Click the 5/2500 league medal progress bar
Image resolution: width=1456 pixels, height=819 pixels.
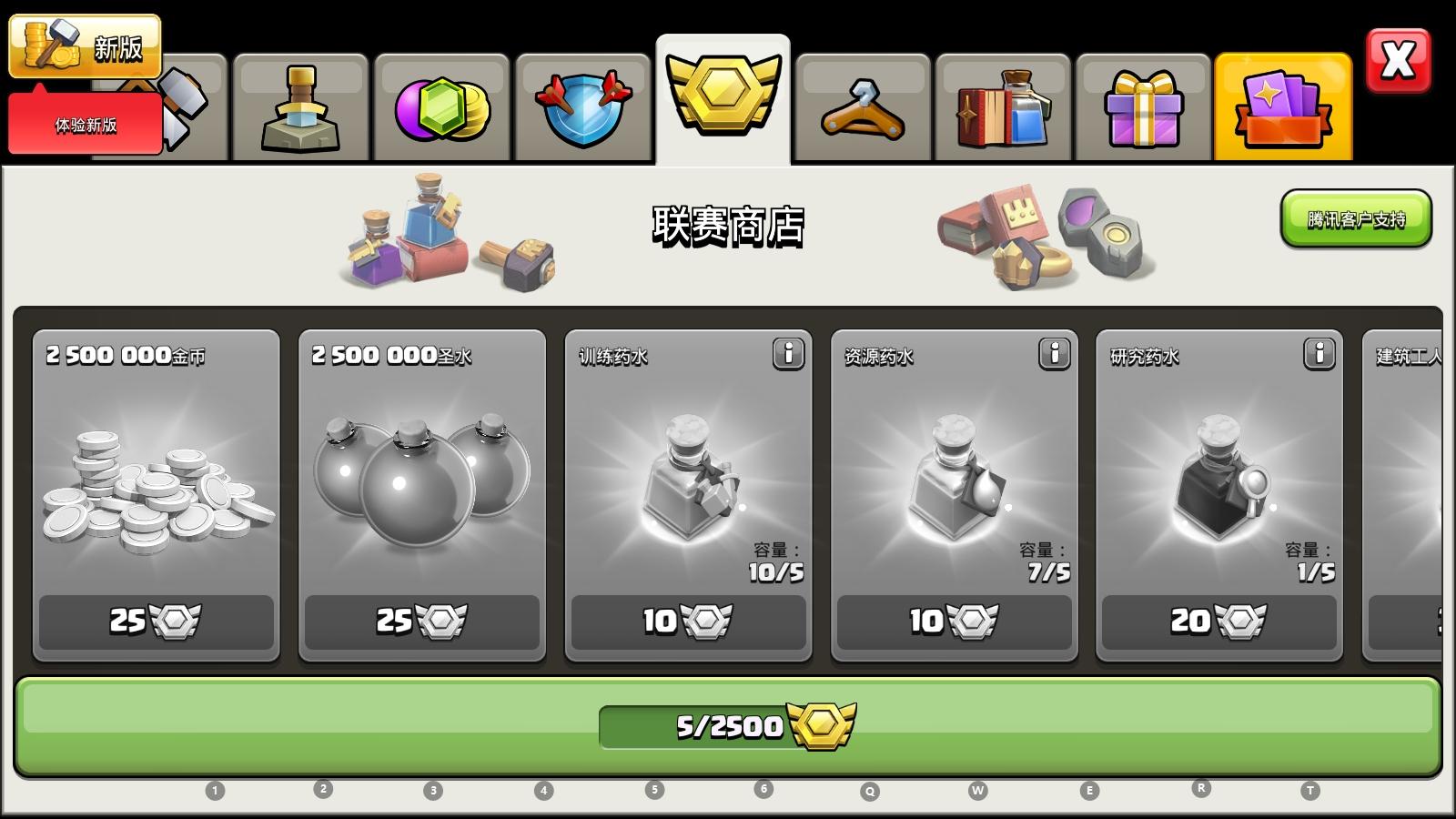728,726
